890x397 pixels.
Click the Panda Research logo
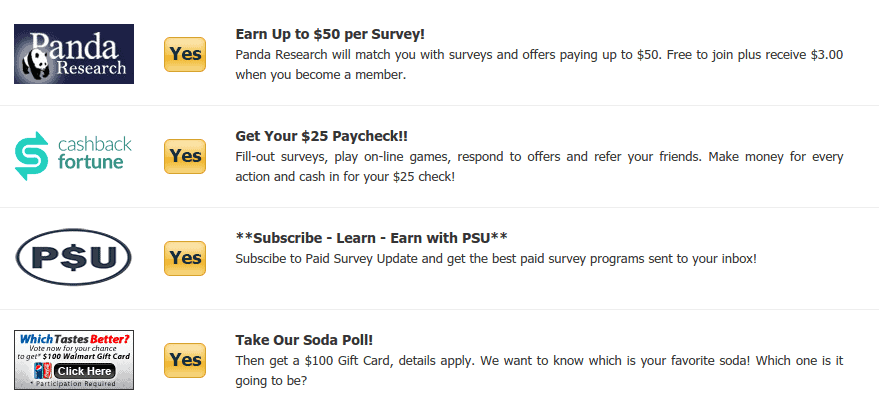pos(74,54)
